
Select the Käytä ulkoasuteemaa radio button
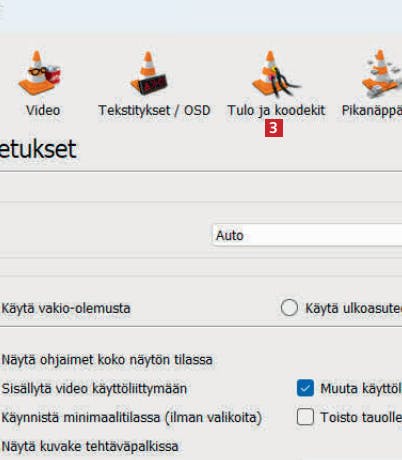[x=289, y=307]
